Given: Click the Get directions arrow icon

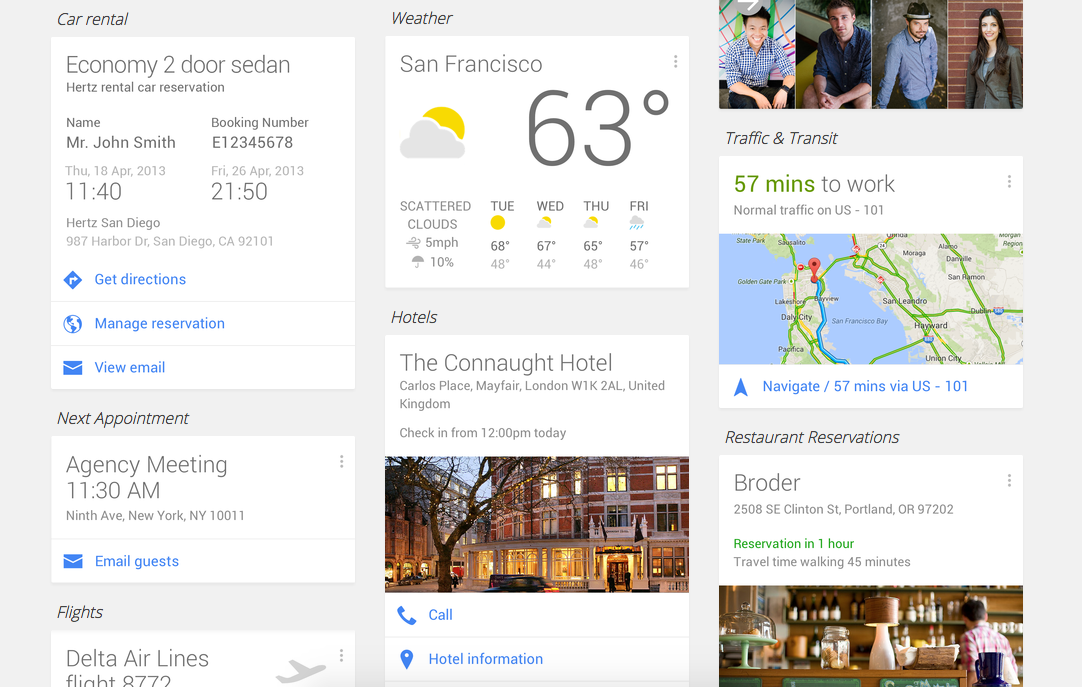Looking at the screenshot, I should coord(73,280).
